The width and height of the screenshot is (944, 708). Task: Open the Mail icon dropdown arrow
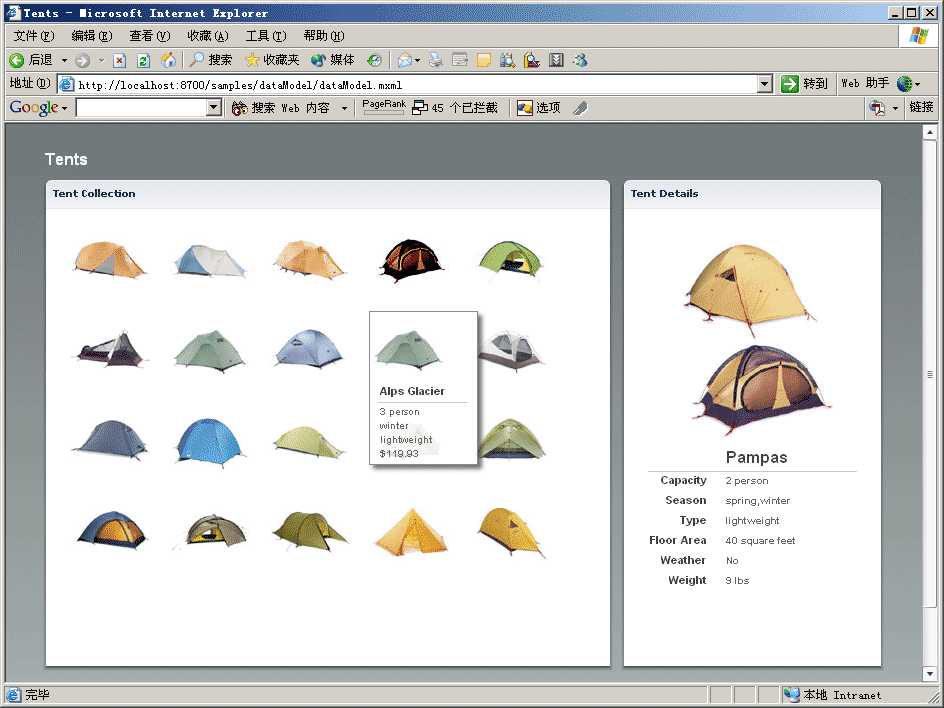pyautogui.click(x=417, y=60)
